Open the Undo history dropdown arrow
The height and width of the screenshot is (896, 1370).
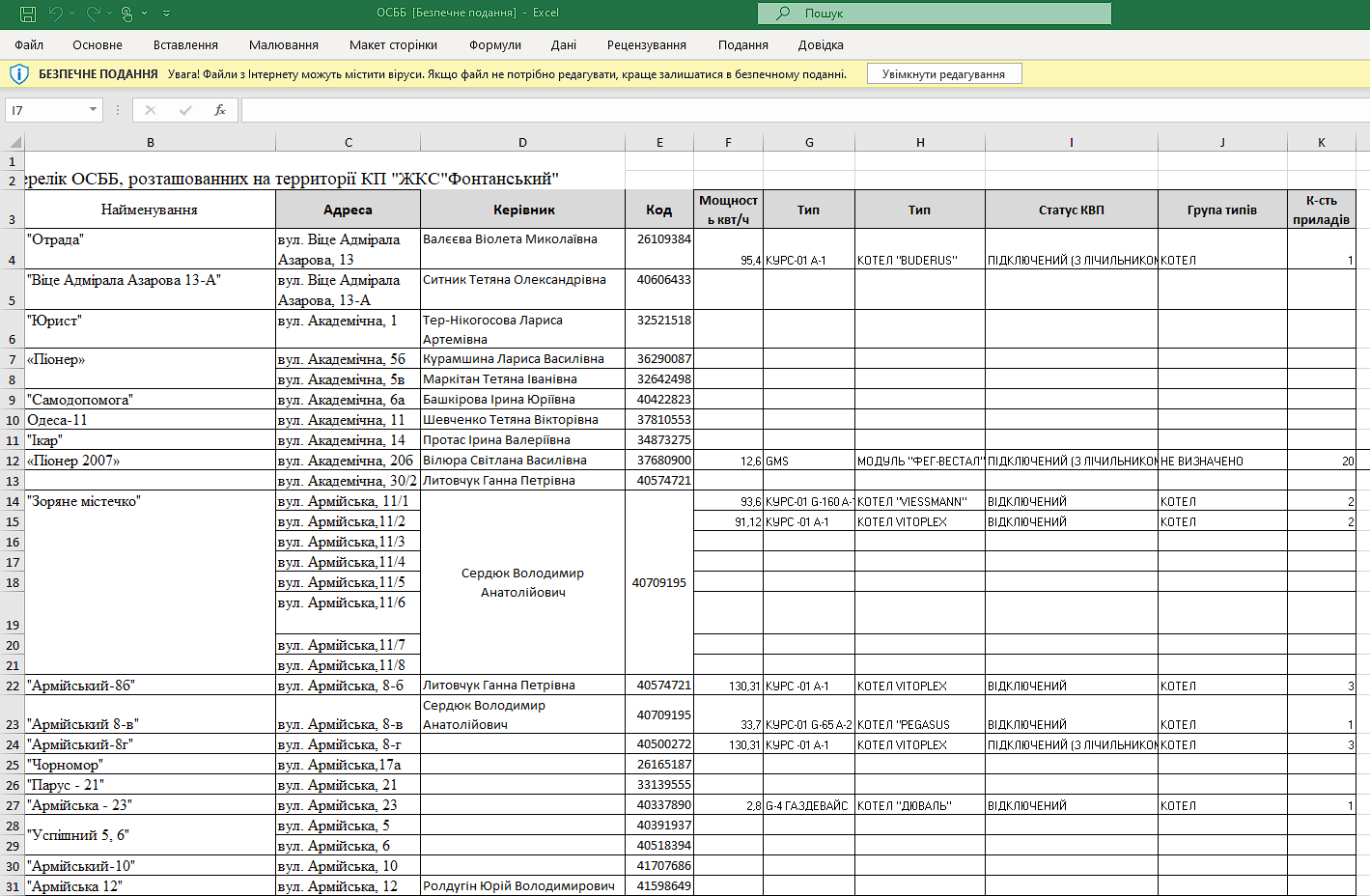[x=72, y=14]
